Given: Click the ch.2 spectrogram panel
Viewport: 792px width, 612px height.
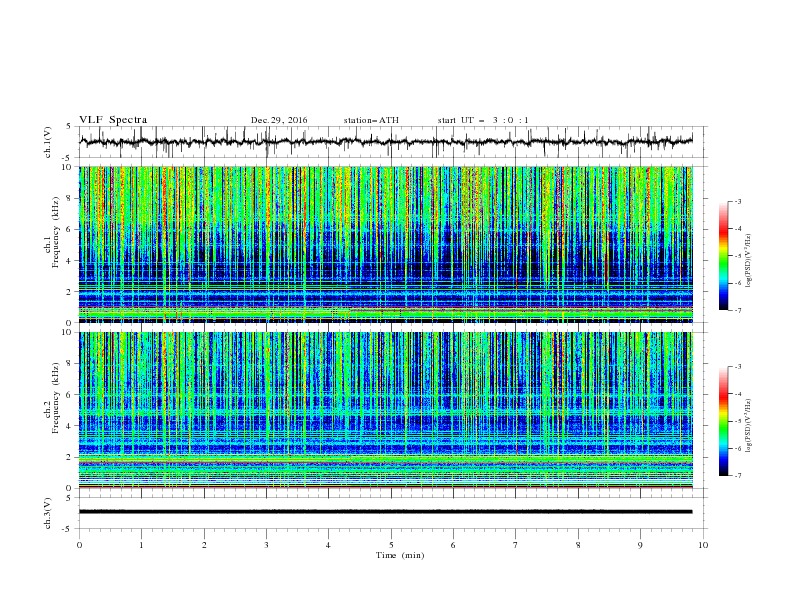Looking at the screenshot, I should [386, 410].
